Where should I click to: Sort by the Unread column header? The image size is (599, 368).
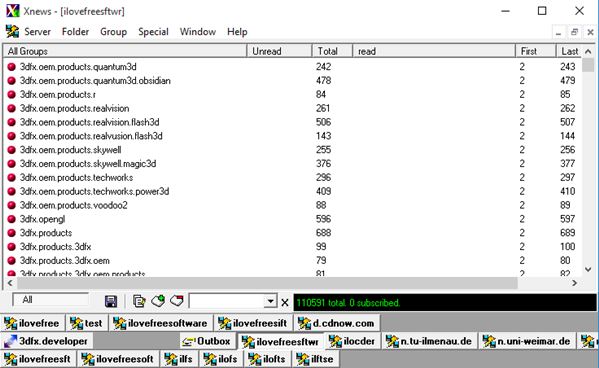click(279, 51)
